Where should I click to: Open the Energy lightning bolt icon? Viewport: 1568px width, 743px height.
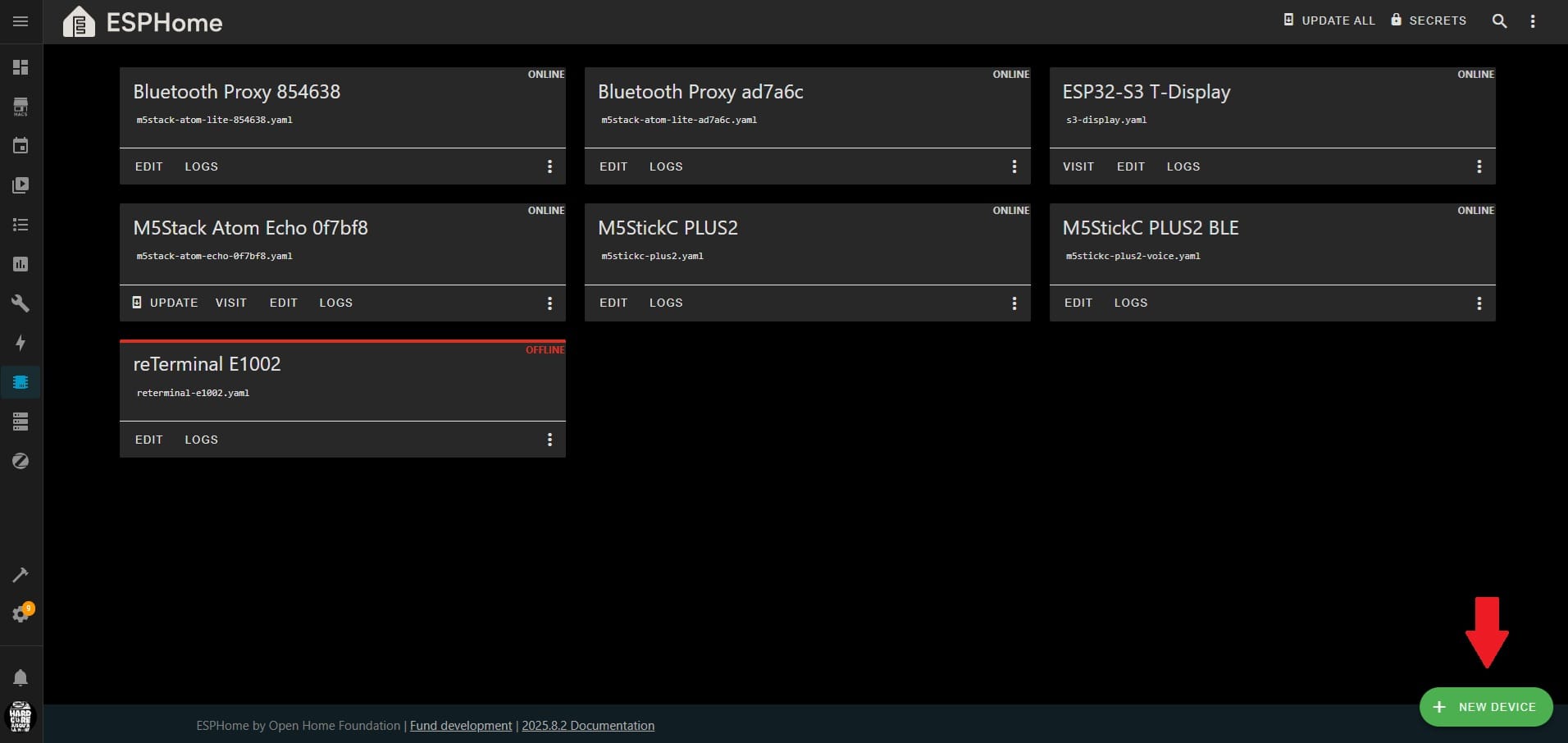point(21,343)
